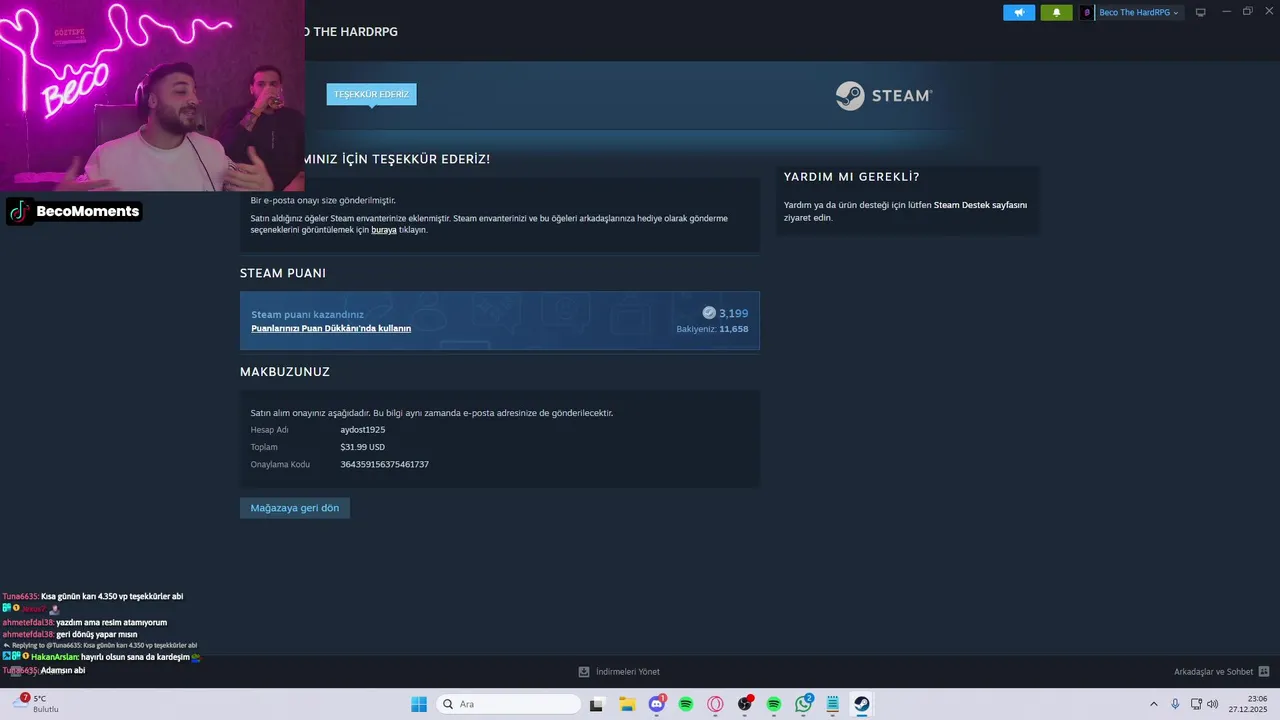This screenshot has height=720, width=1280.
Task: Click the Steam points coin icon
Action: 709,313
